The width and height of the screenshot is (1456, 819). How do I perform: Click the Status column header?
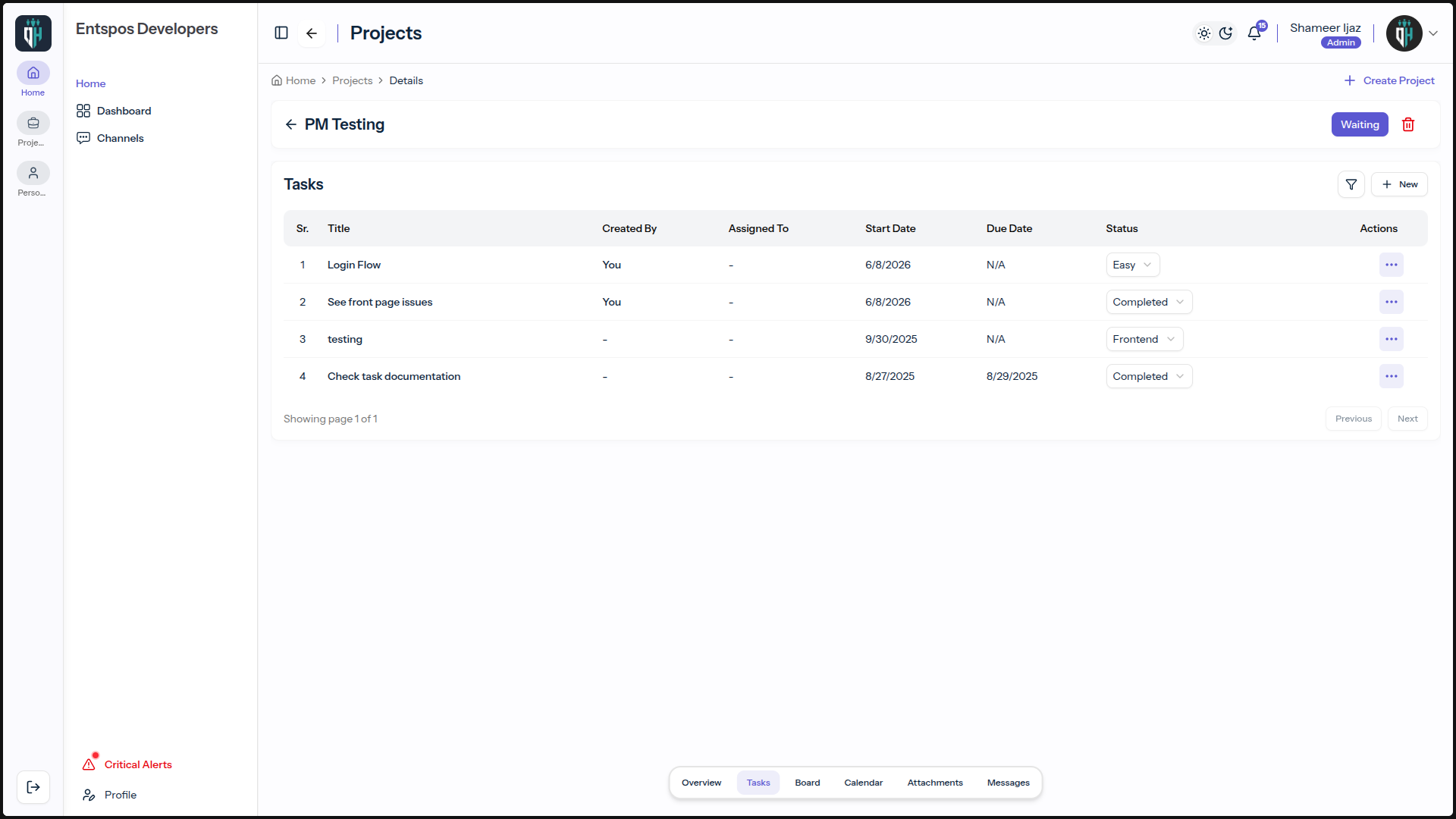click(x=1122, y=228)
